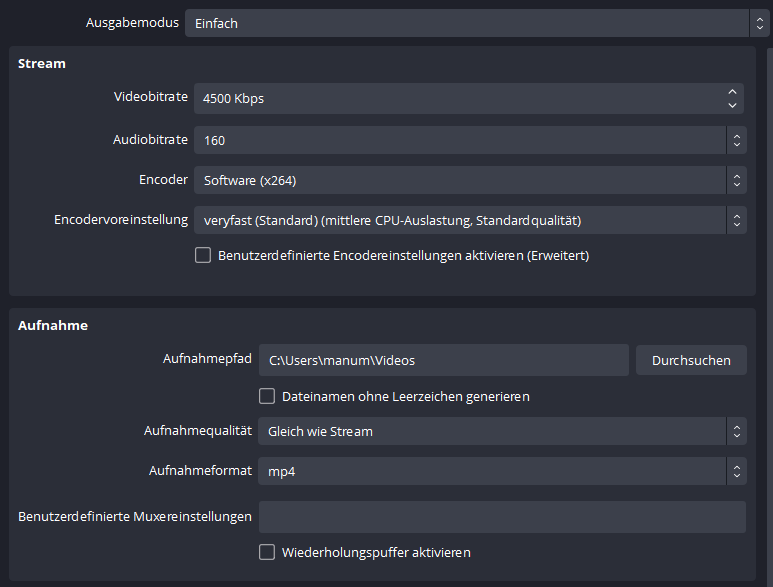Tick Dateinamen ohne Leerzeichen generieren checkbox
Screen dimensions: 773x587
coord(267,396)
